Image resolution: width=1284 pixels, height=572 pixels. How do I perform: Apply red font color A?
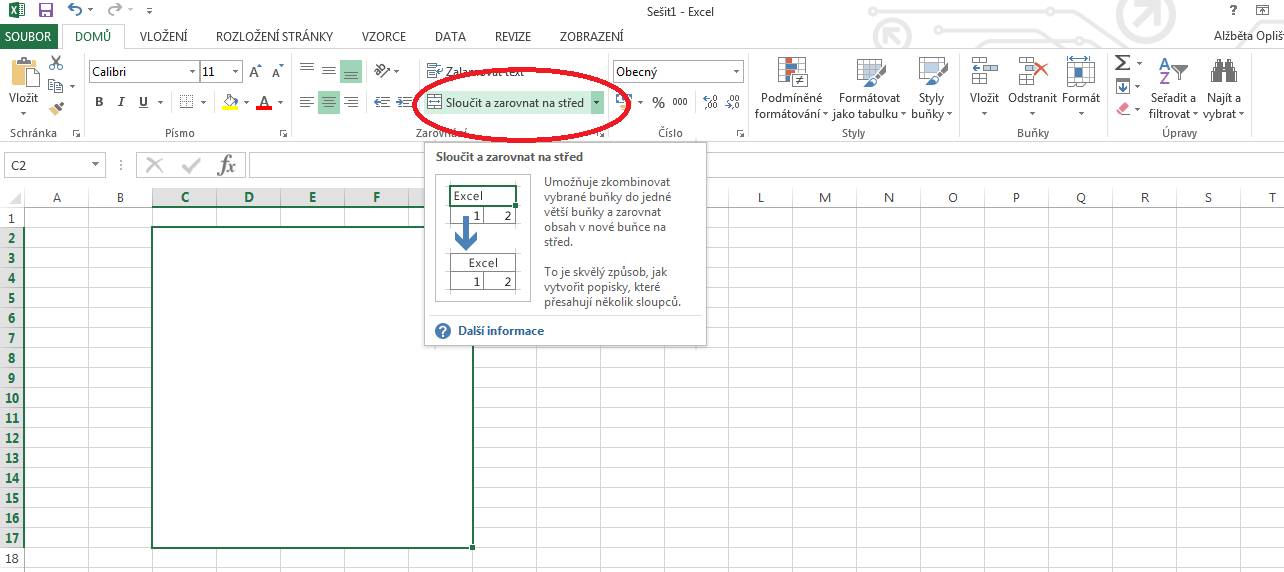click(265, 102)
